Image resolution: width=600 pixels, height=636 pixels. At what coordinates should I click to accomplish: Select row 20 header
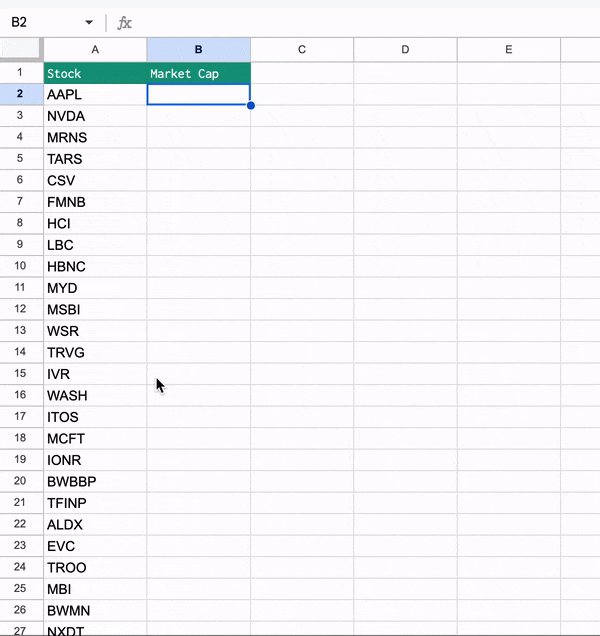(20, 481)
